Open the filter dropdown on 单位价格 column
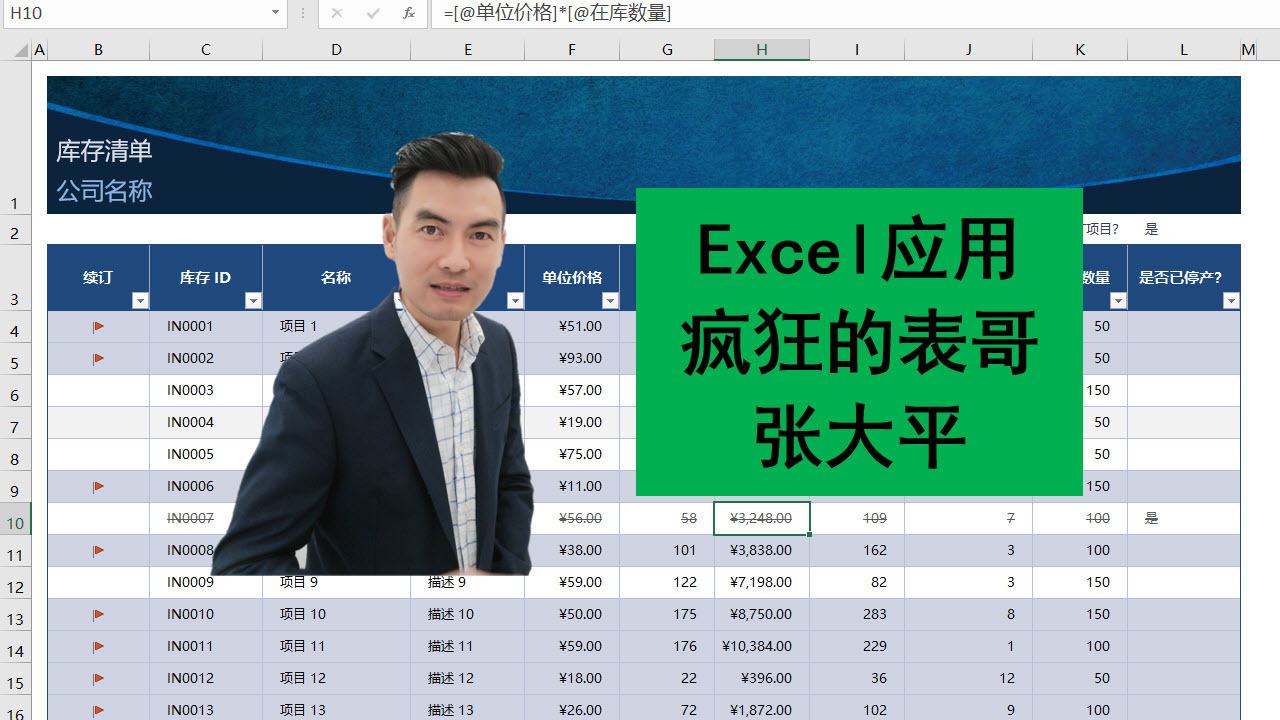 [609, 300]
